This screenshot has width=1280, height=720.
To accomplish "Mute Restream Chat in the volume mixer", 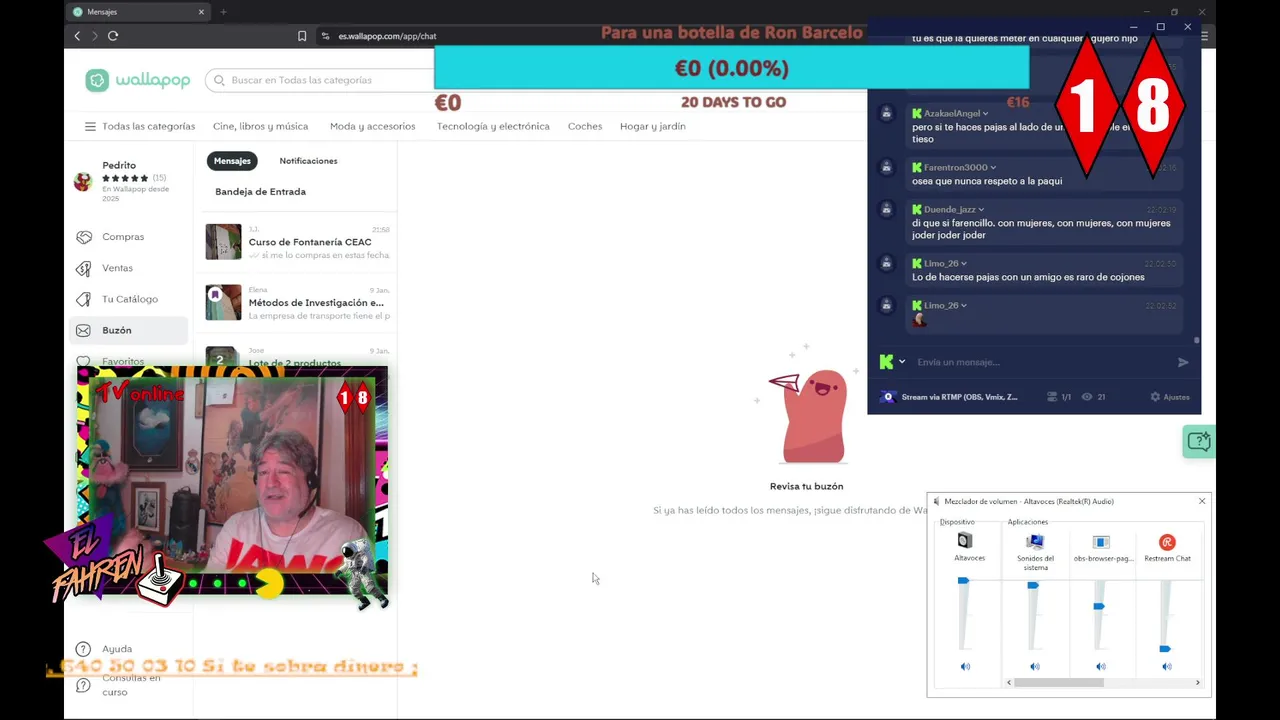I will coord(1167,667).
